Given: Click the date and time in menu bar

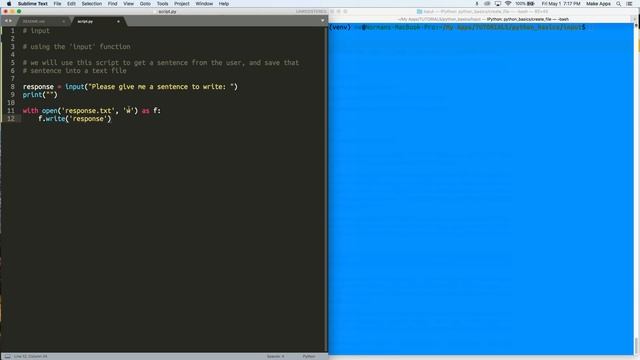Looking at the screenshot, I should pyautogui.click(x=561, y=4).
